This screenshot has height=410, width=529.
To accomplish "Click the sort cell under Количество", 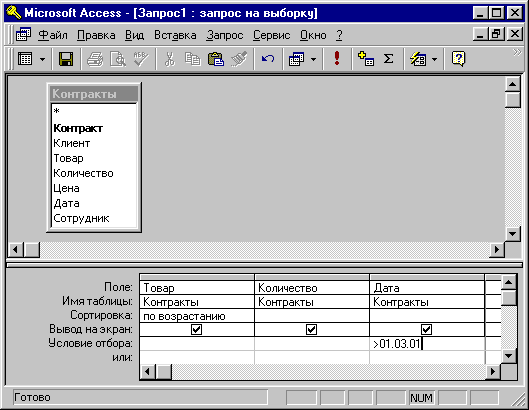I will point(312,316).
